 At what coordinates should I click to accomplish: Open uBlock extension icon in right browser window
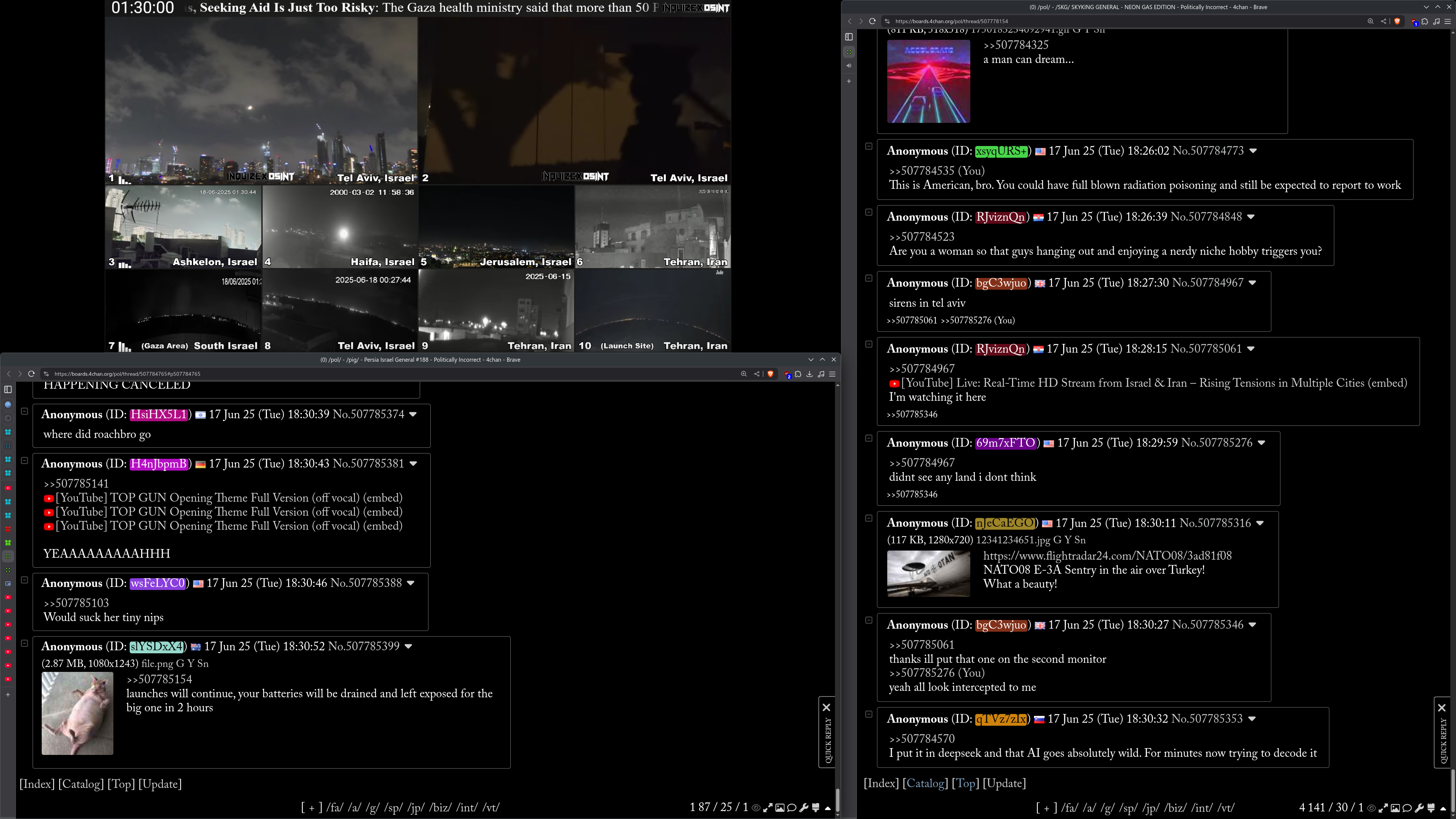1414,22
